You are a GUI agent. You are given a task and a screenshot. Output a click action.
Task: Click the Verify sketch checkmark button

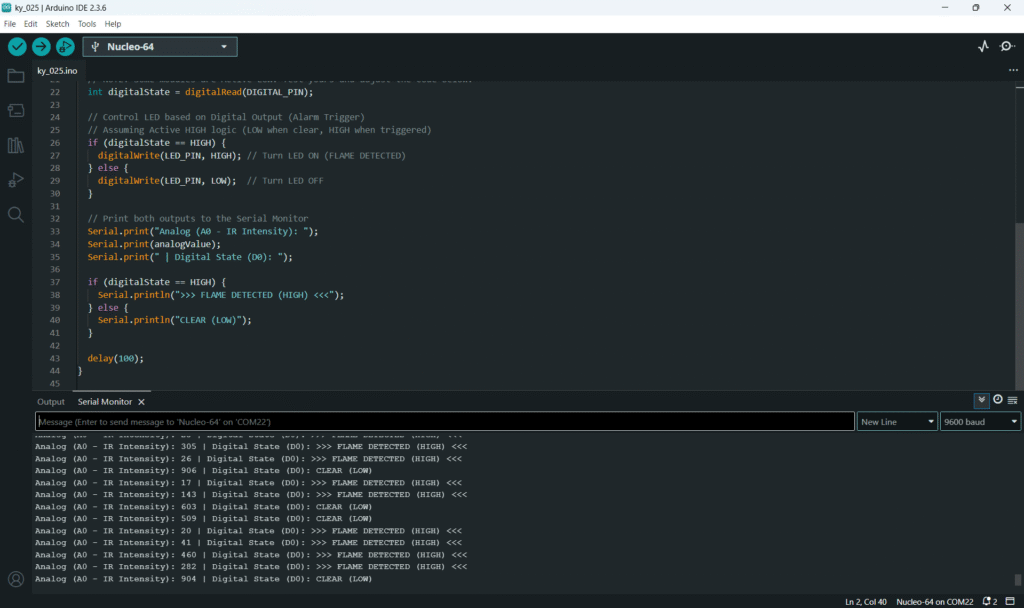tap(17, 46)
